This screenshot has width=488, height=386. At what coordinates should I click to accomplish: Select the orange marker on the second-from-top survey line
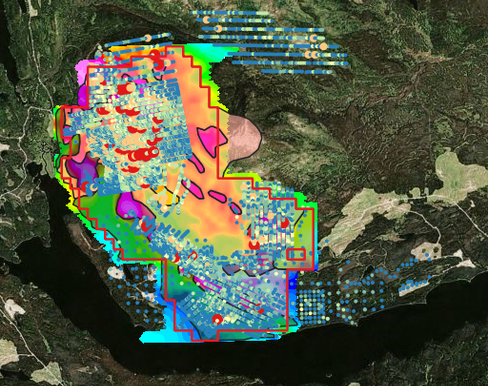coord(206,20)
